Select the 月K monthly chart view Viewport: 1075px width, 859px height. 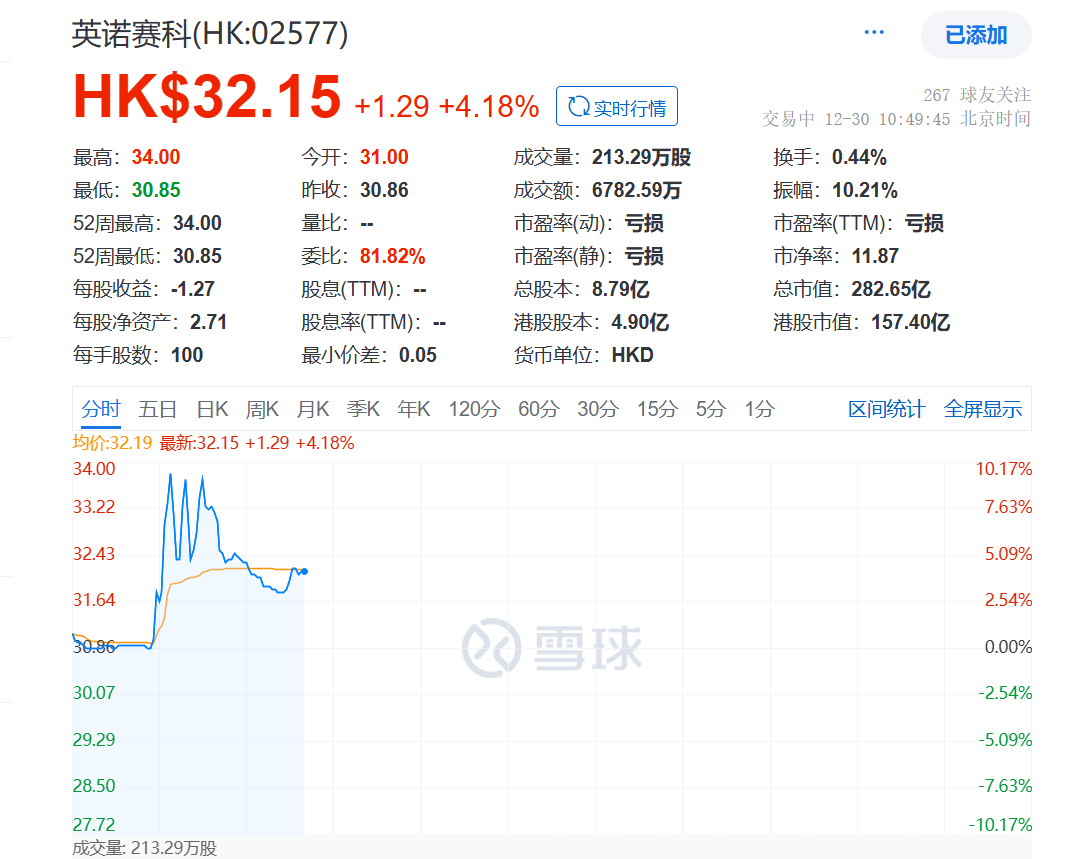click(312, 409)
